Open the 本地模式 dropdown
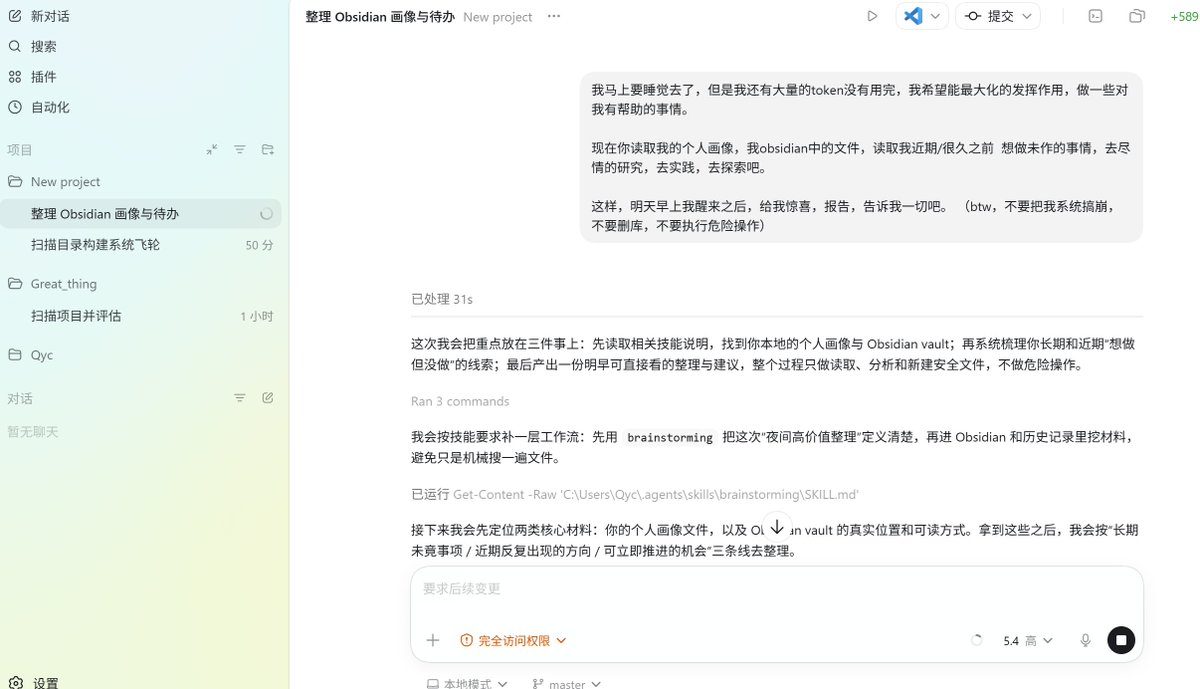The height and width of the screenshot is (689, 1200). tap(468, 683)
